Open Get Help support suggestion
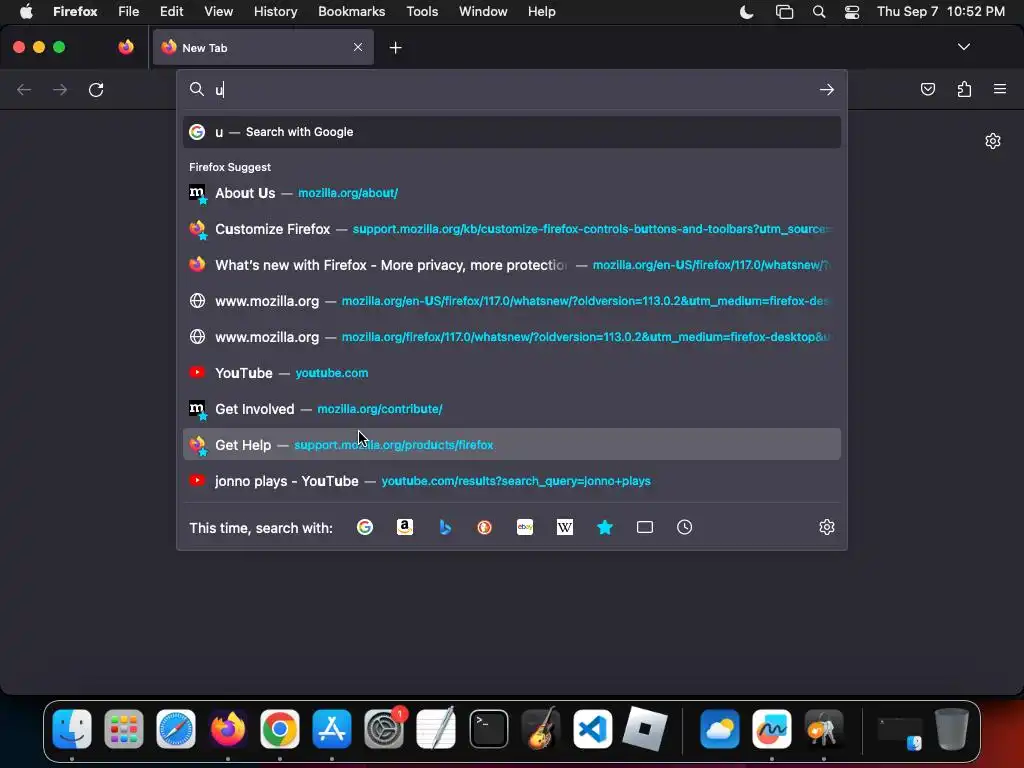This screenshot has width=1024, height=768. [x=512, y=445]
